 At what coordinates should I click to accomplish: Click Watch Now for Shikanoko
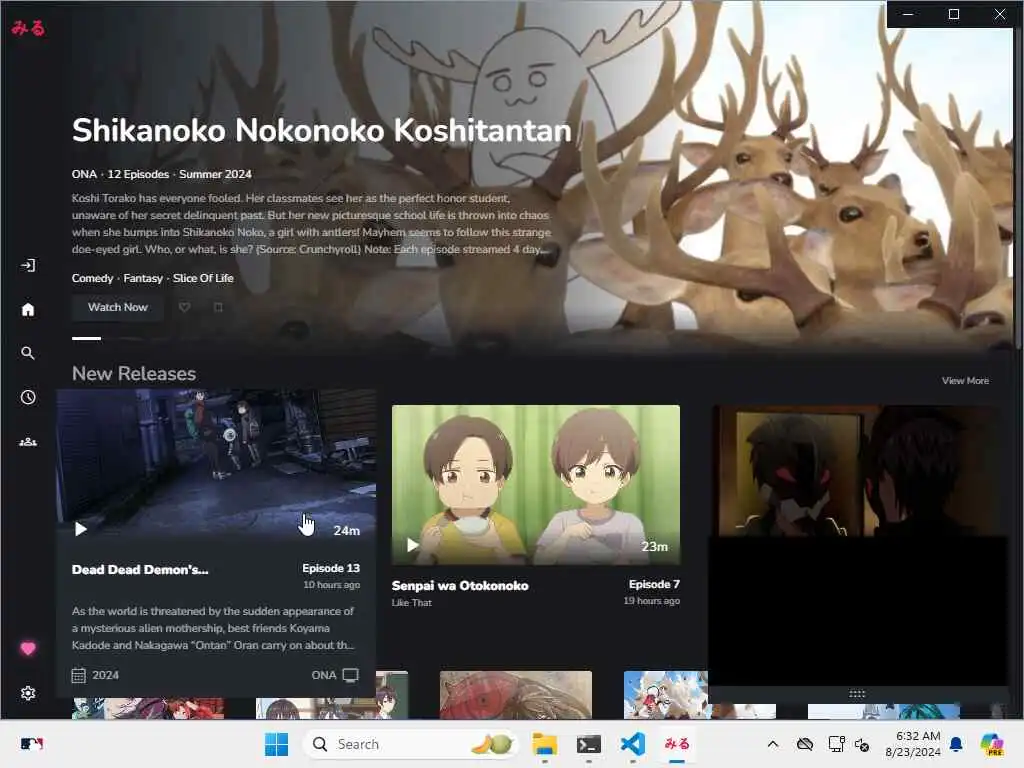pos(118,307)
